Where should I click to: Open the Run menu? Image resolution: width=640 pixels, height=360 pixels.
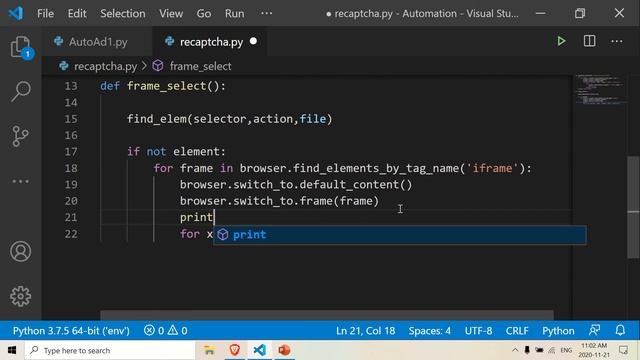click(x=234, y=13)
